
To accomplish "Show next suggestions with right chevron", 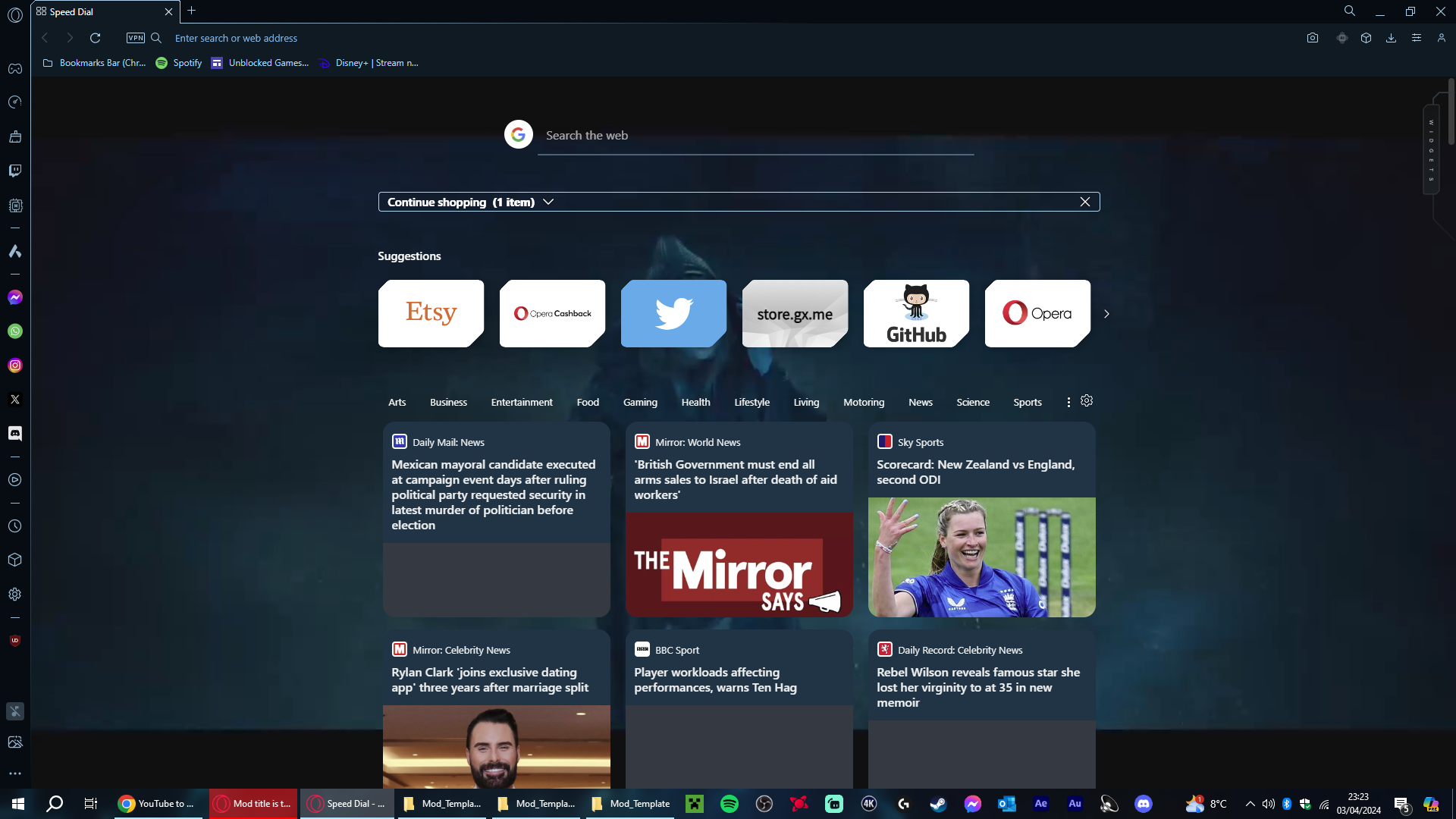I will pyautogui.click(x=1106, y=314).
